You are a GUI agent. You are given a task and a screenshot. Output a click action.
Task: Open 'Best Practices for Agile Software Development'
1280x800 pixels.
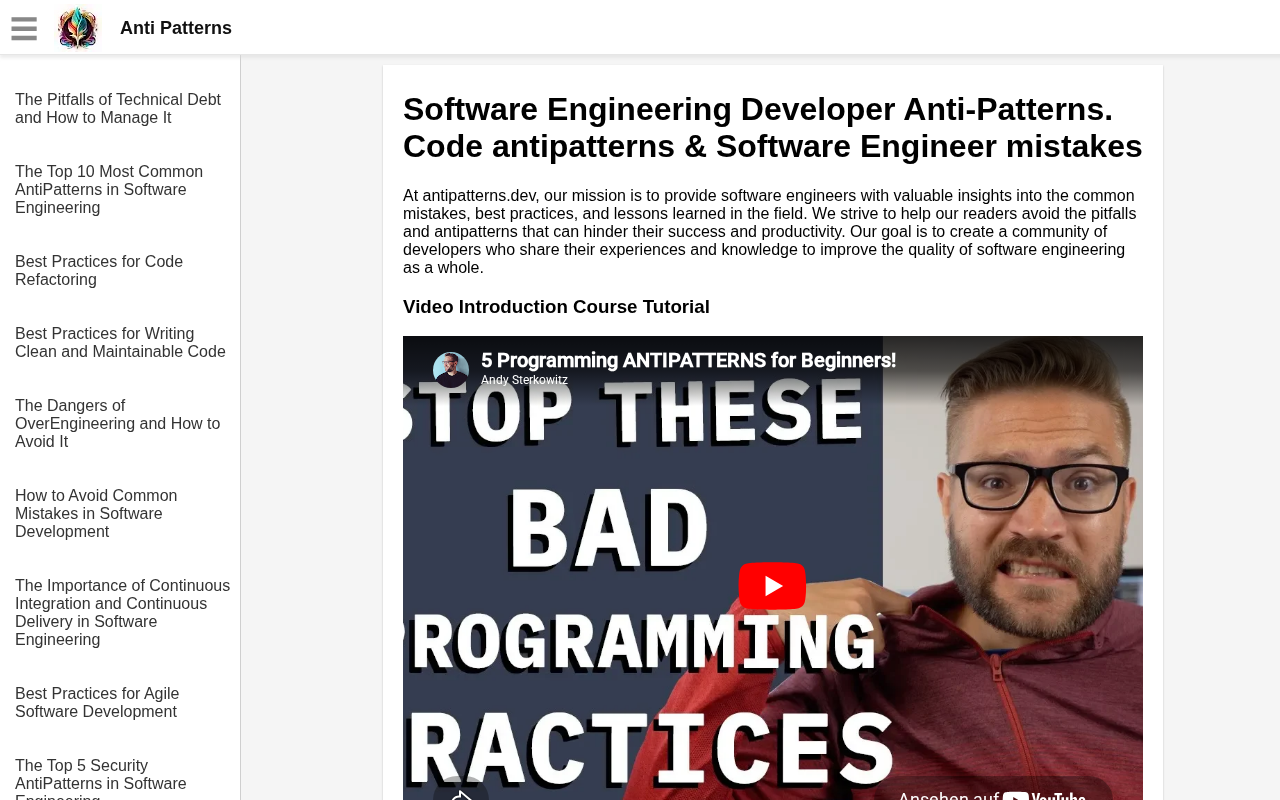pyautogui.click(x=97, y=702)
